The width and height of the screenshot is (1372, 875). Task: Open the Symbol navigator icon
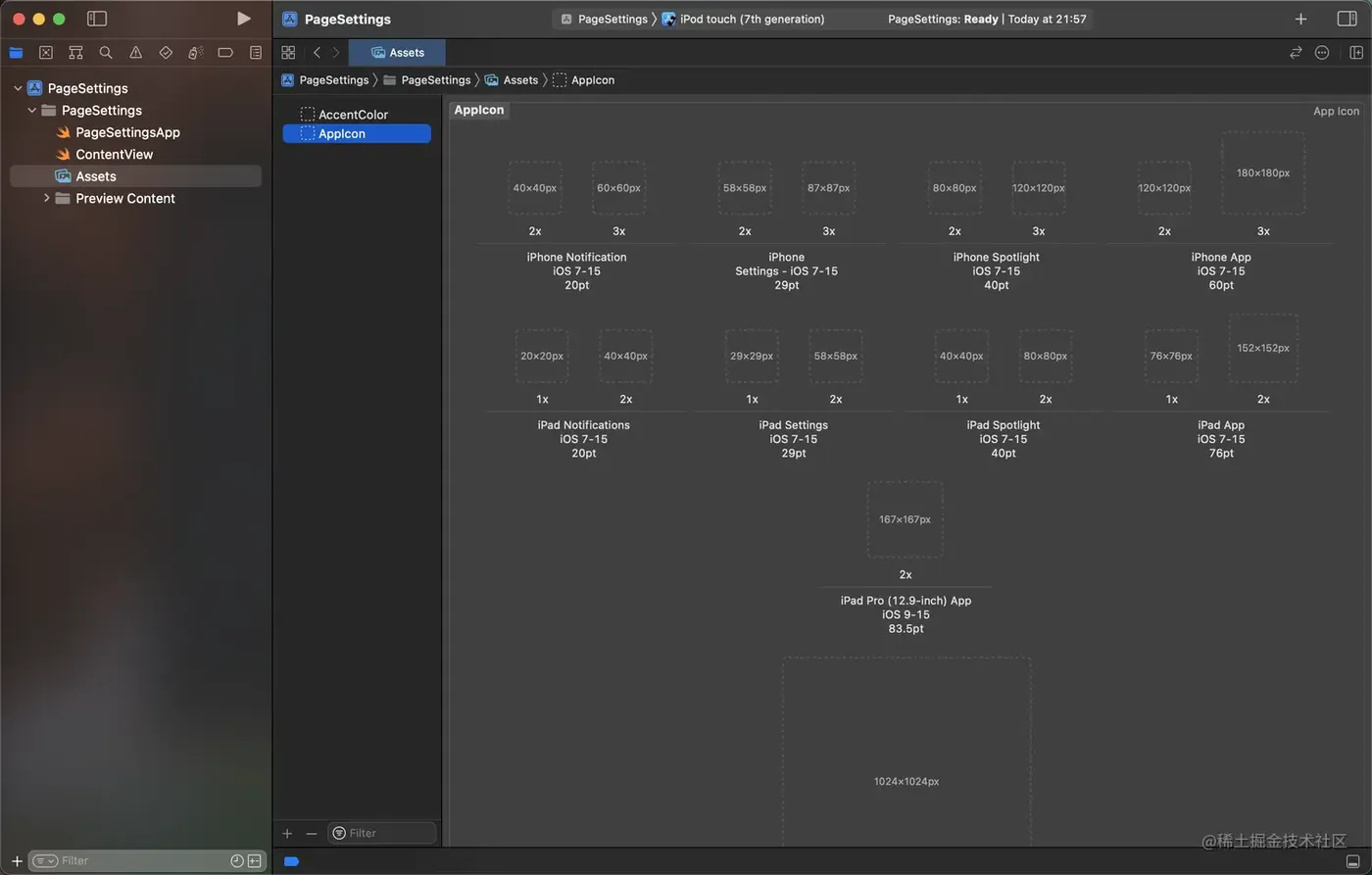tap(75, 53)
